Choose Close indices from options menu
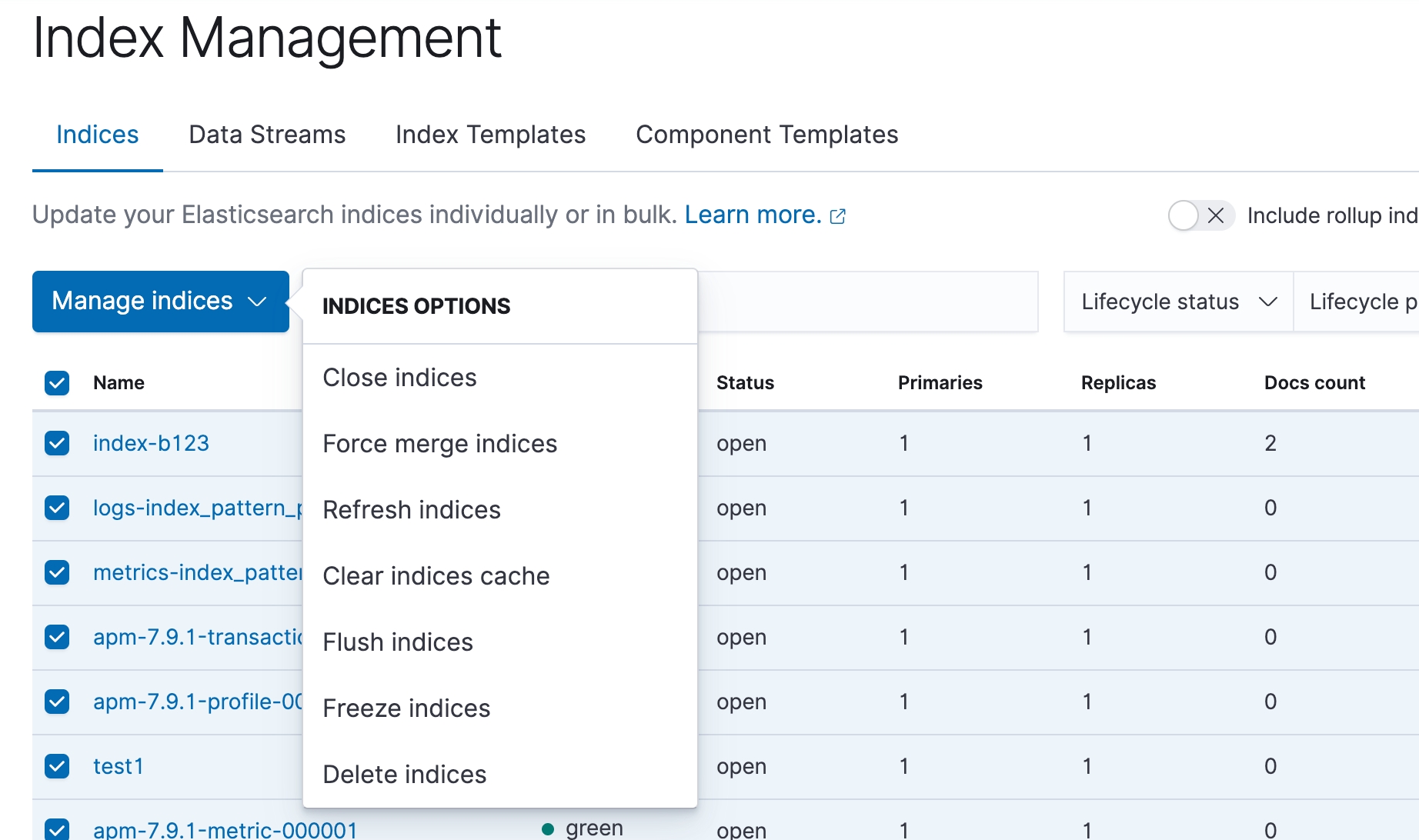 tap(399, 378)
